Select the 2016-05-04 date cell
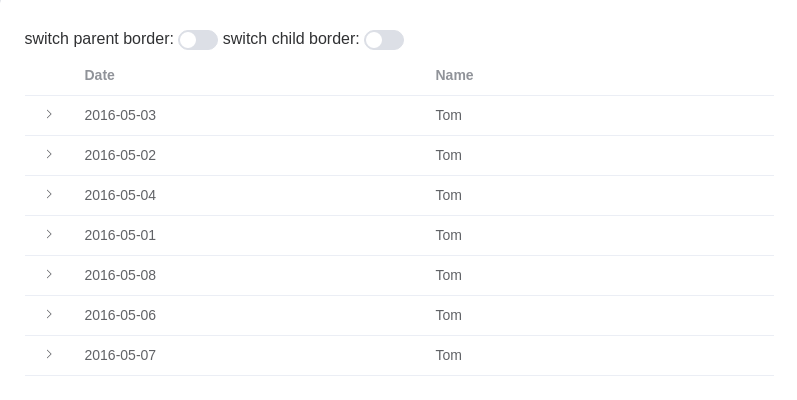The width and height of the screenshot is (797, 400). (x=120, y=195)
